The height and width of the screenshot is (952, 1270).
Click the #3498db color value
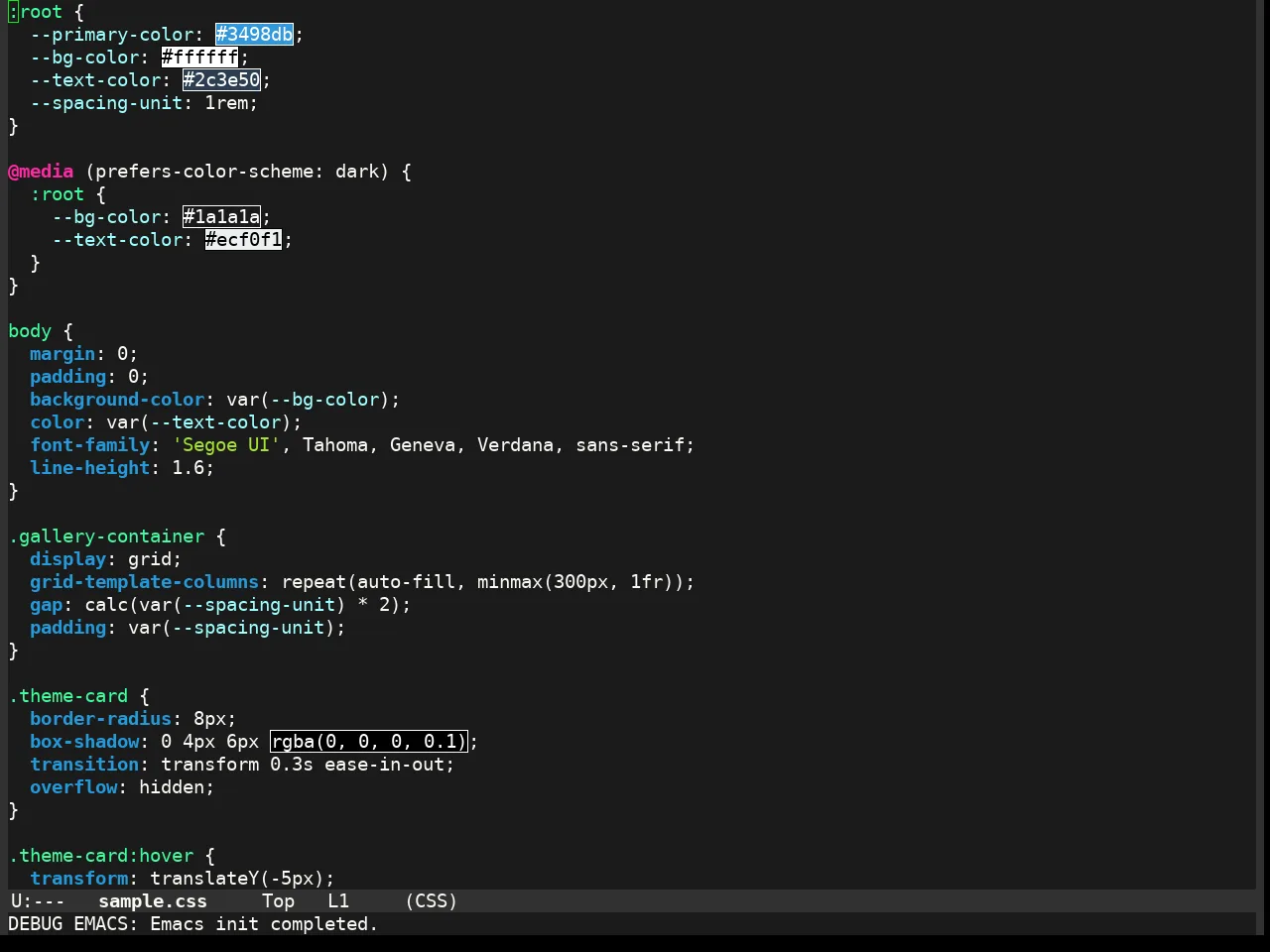[255, 35]
